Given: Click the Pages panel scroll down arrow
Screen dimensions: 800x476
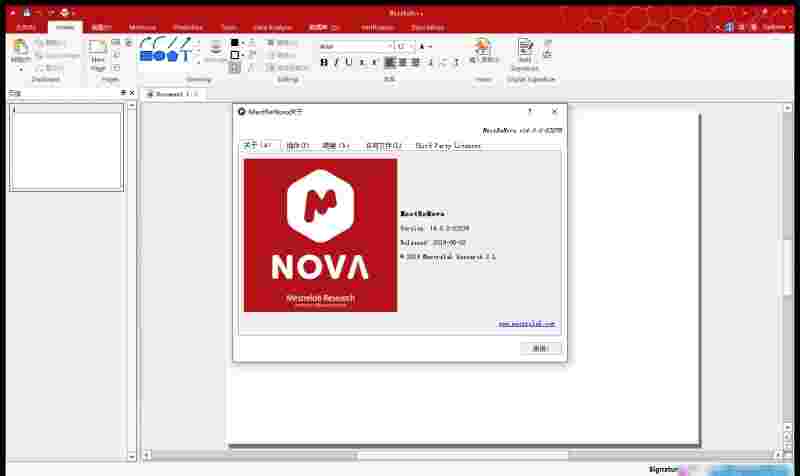Looking at the screenshot, I should [x=132, y=457].
